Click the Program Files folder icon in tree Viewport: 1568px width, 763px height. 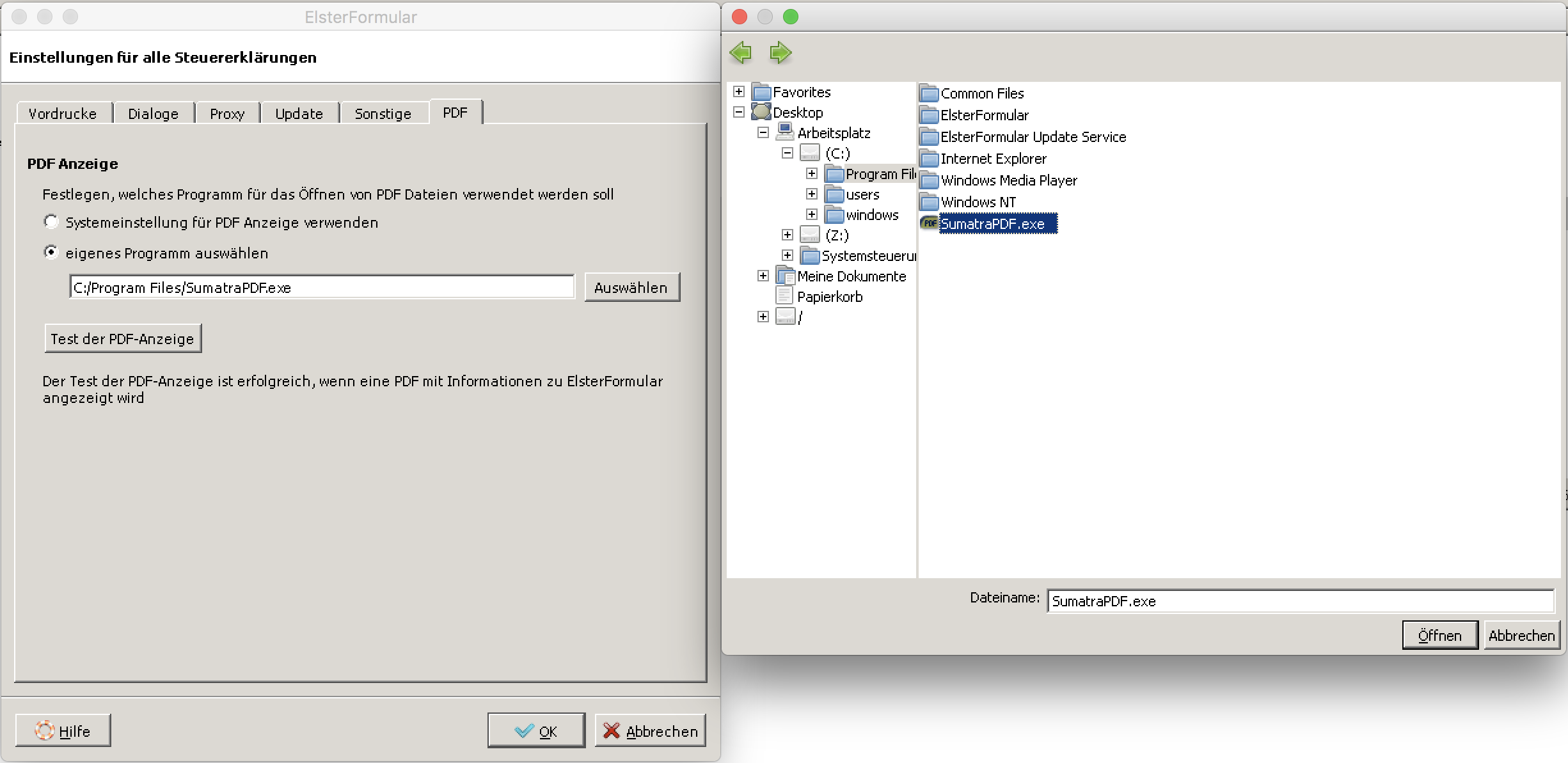point(834,174)
